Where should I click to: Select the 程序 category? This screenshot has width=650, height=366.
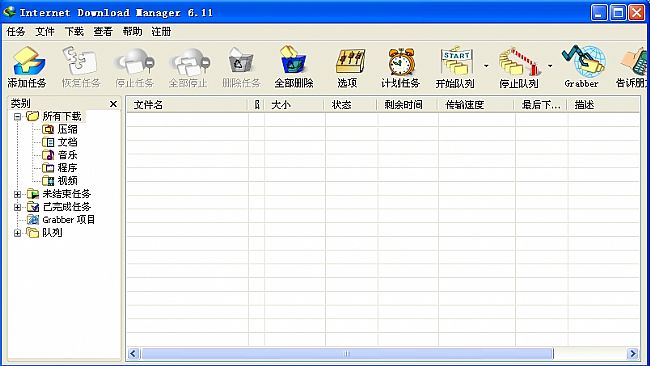tap(68, 168)
